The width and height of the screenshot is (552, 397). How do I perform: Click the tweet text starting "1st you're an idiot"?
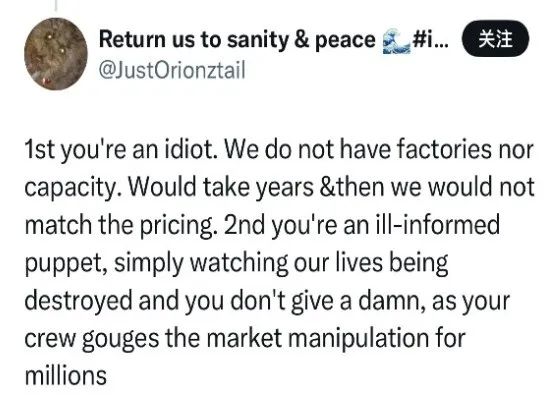pos(279,263)
